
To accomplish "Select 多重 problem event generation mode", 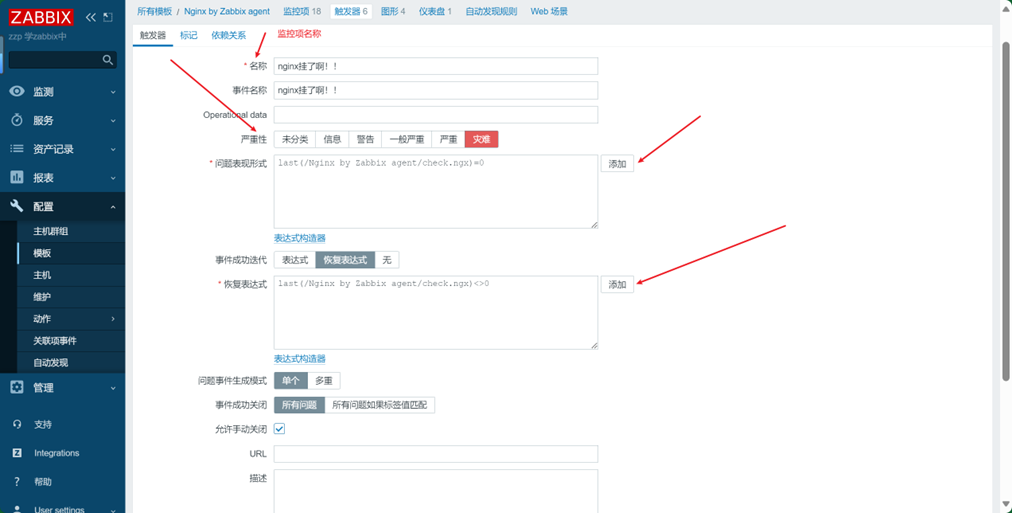I will click(323, 381).
